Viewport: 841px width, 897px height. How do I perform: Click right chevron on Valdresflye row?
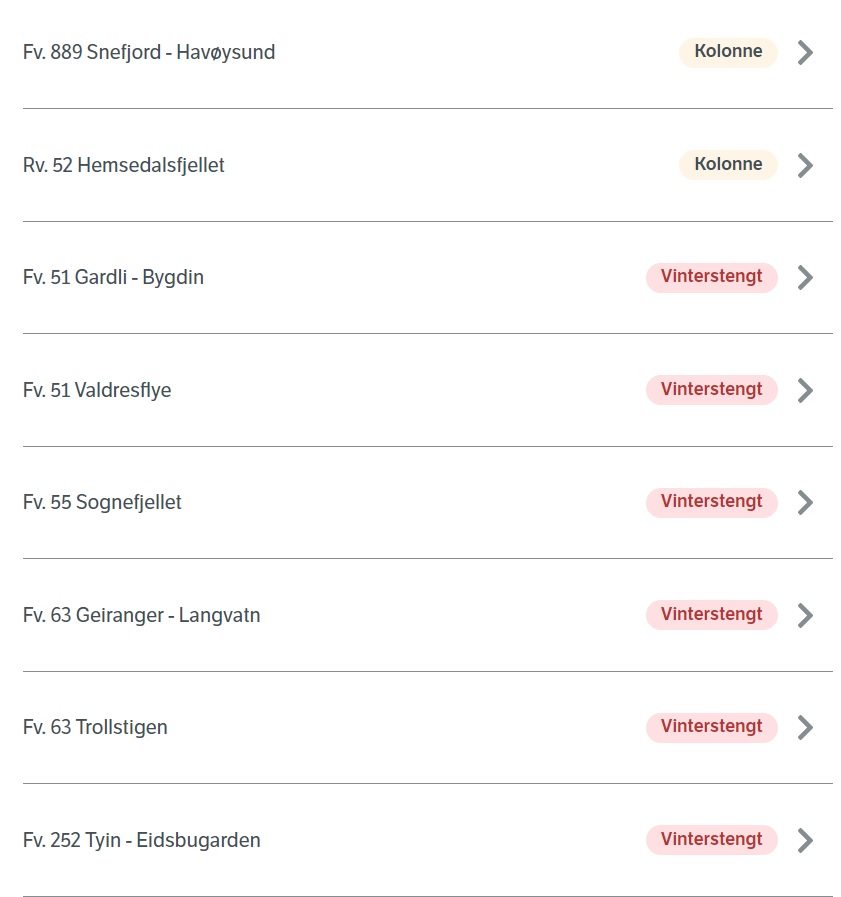pos(805,390)
